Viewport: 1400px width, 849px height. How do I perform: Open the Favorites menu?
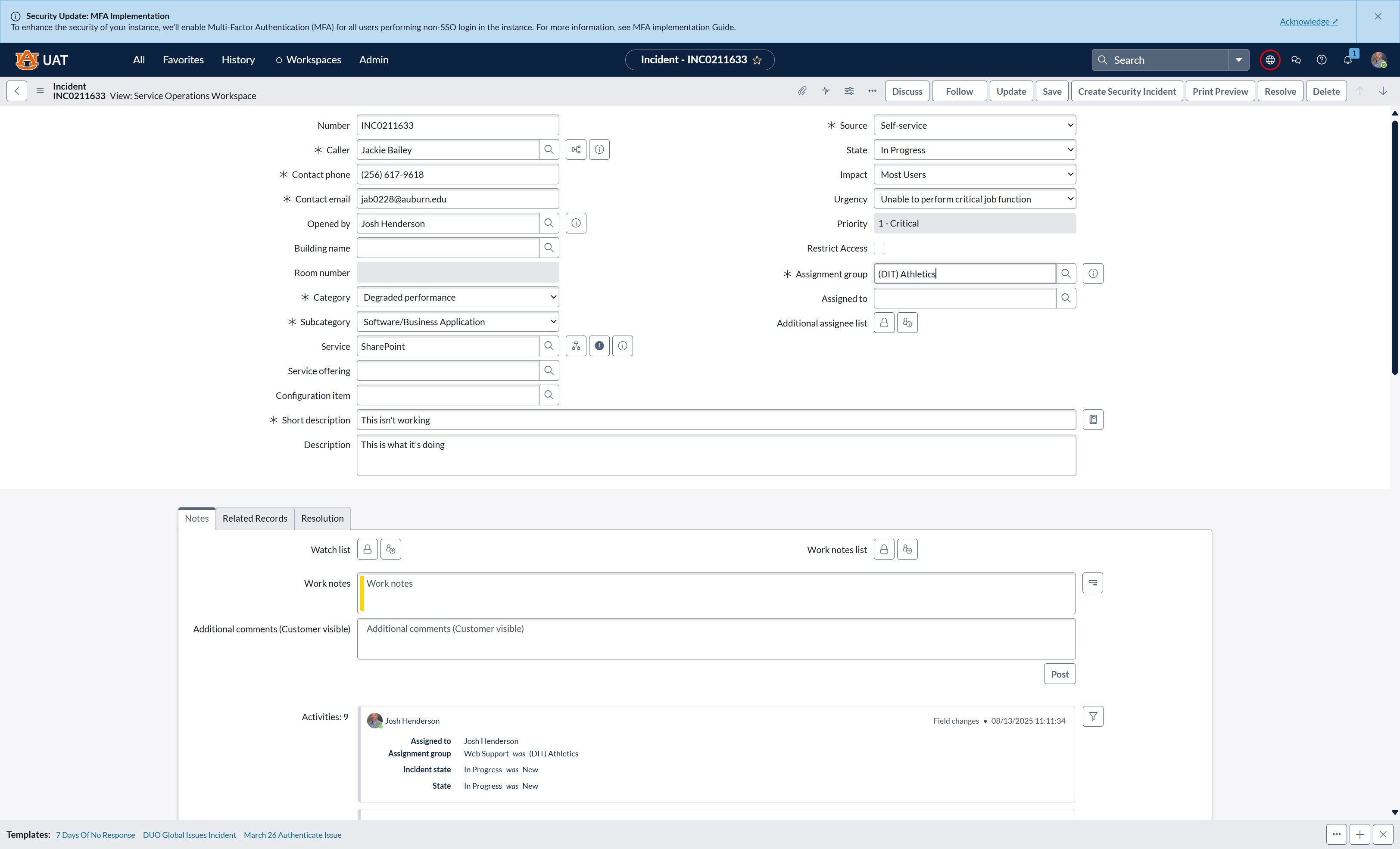(x=183, y=59)
